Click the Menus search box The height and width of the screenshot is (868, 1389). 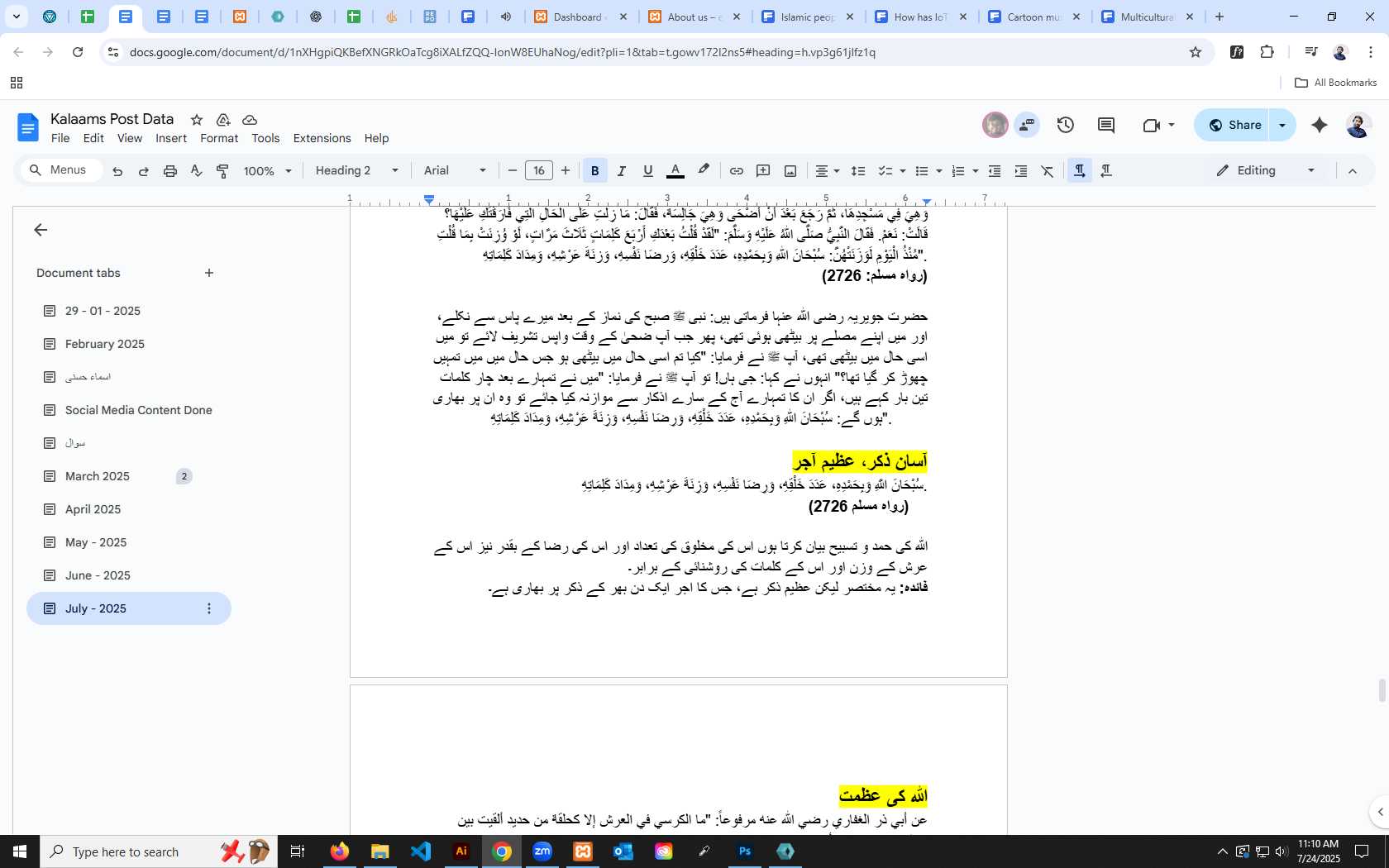tap(61, 170)
